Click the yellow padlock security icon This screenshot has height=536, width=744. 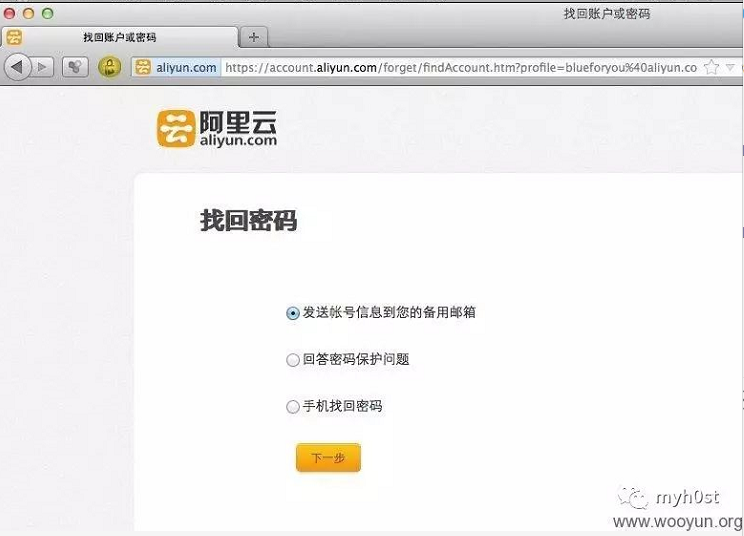tap(110, 67)
